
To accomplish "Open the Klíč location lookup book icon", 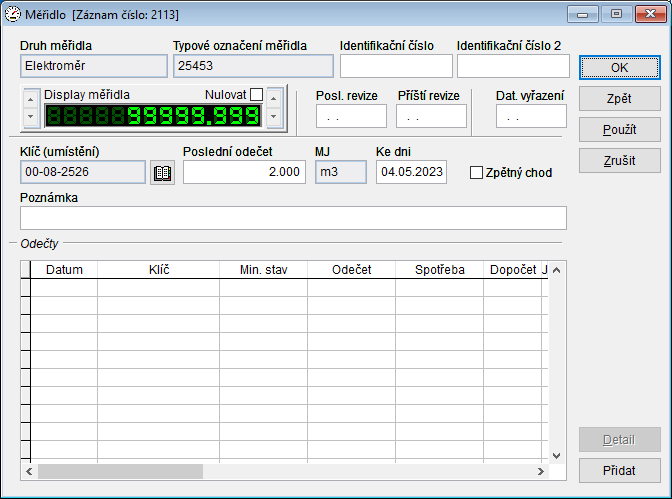I will click(162, 173).
